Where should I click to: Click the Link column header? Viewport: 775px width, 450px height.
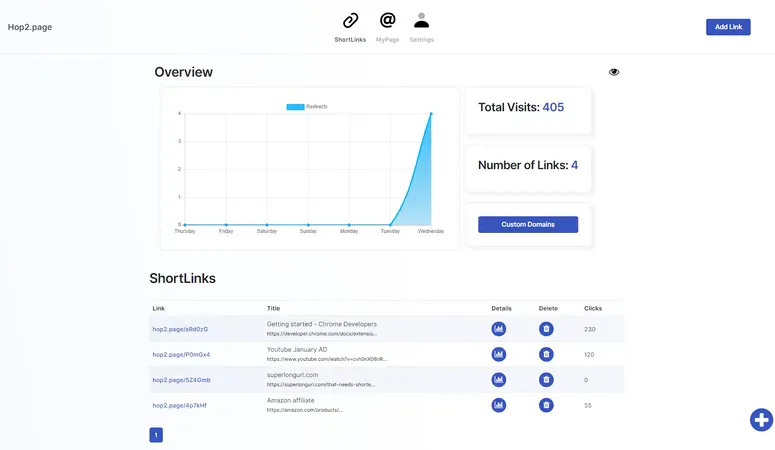tap(159, 309)
